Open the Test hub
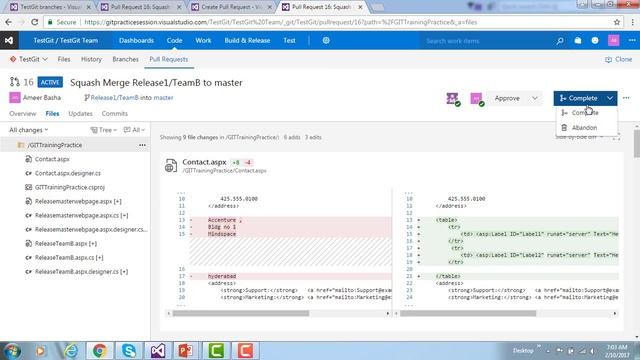Screen dimensions: 640x360 [289, 40]
